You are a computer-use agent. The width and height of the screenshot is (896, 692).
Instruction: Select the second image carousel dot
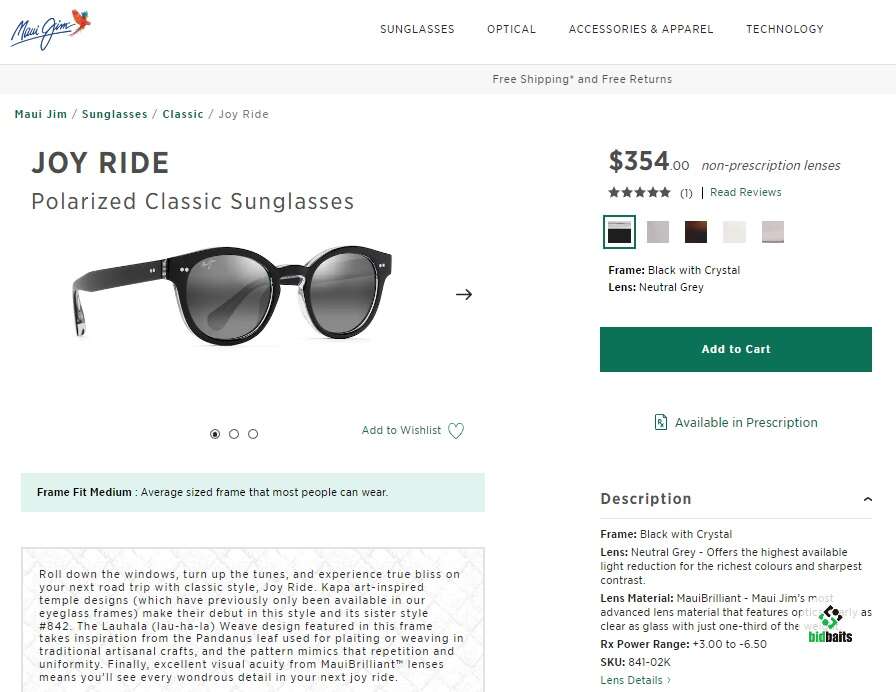point(234,434)
